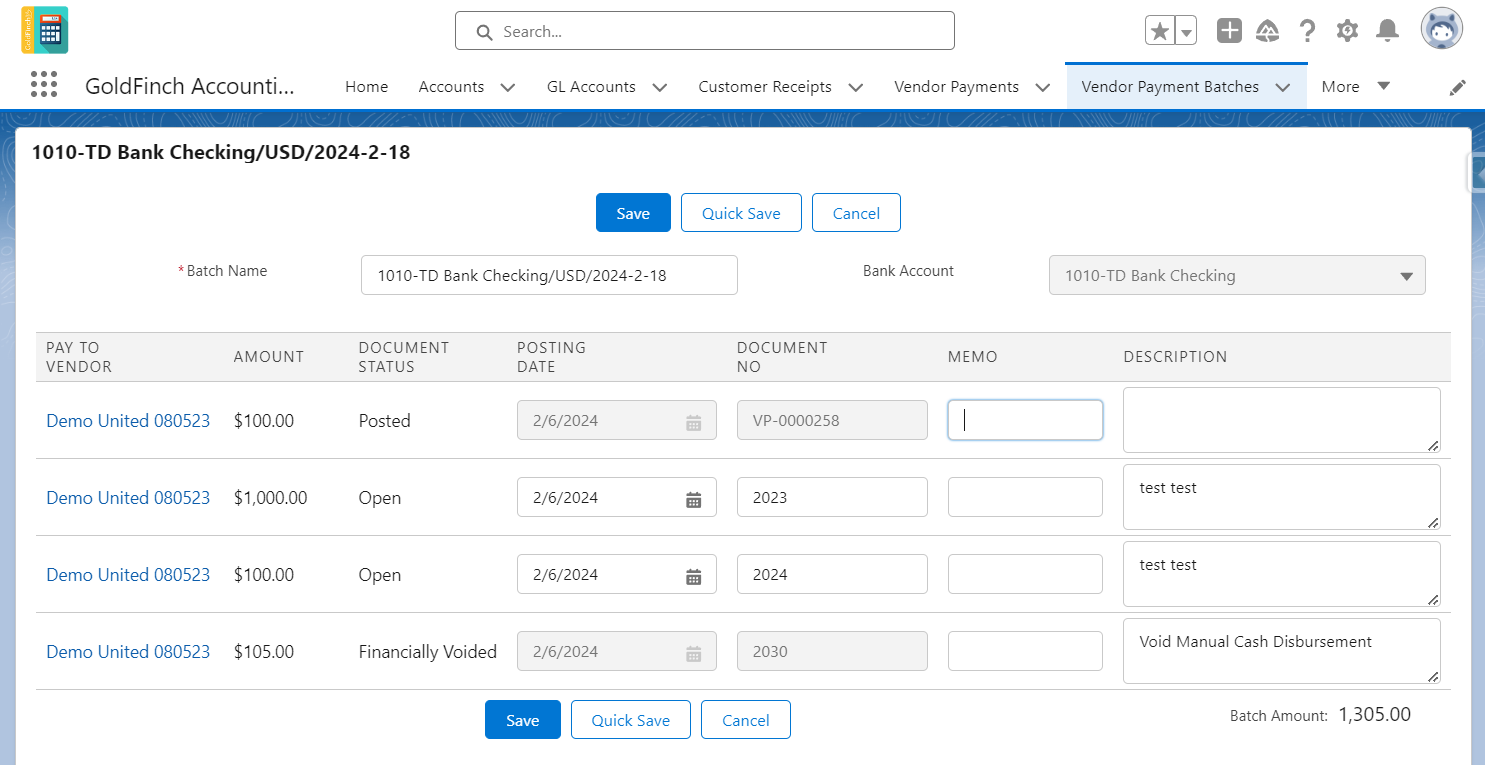Click the Document No field showing 2024
The image size is (1485, 765).
coord(832,575)
